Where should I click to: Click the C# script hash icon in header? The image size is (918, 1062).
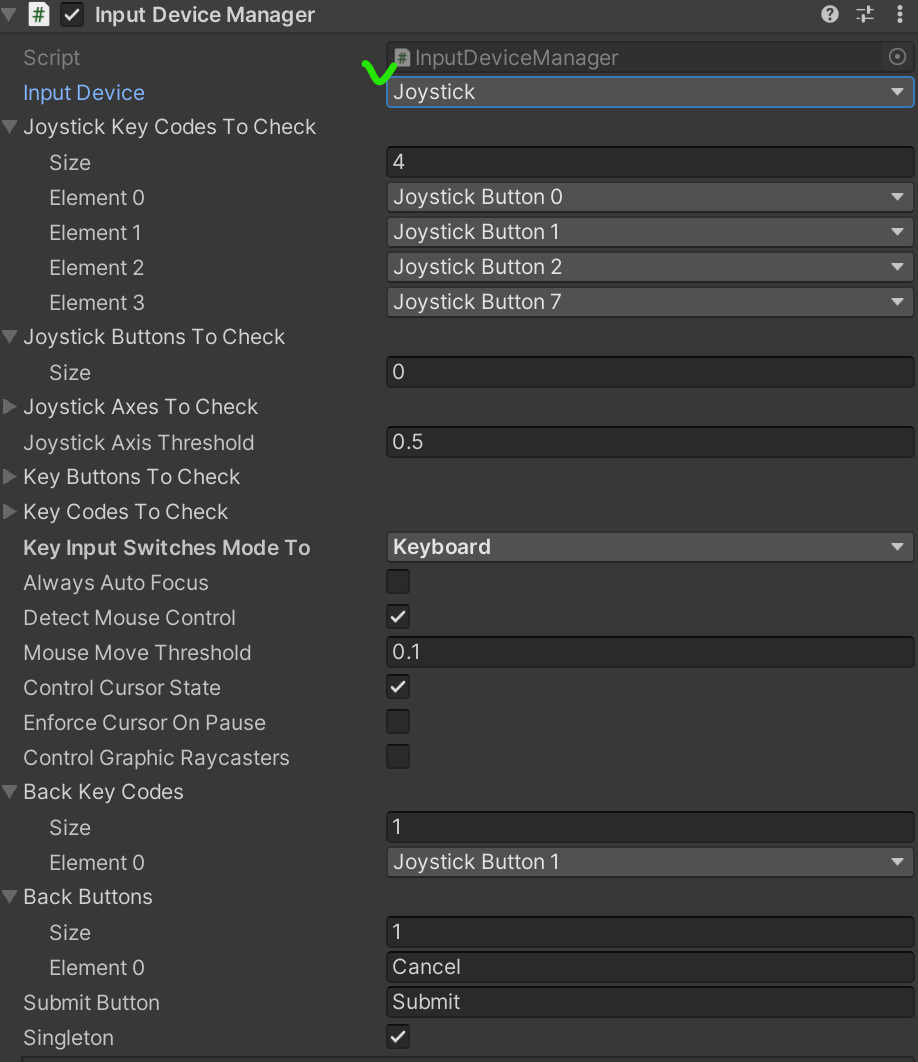coord(39,15)
